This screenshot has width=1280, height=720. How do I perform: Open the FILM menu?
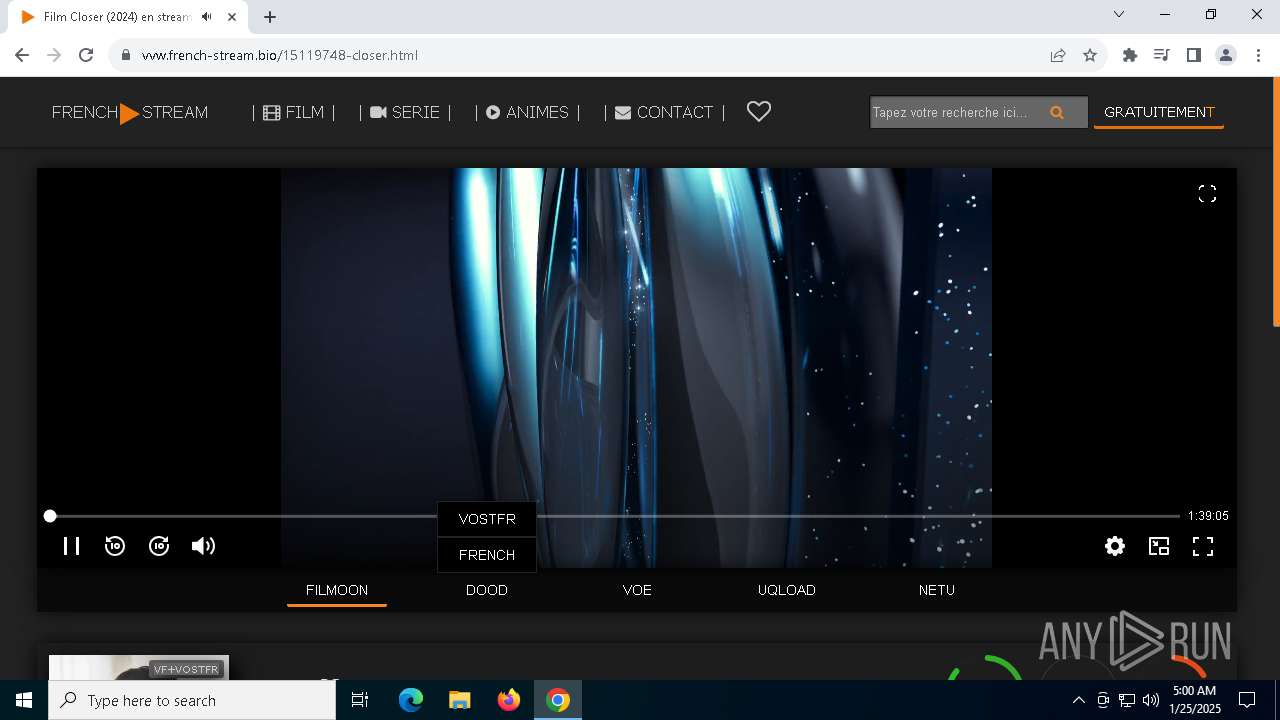294,112
